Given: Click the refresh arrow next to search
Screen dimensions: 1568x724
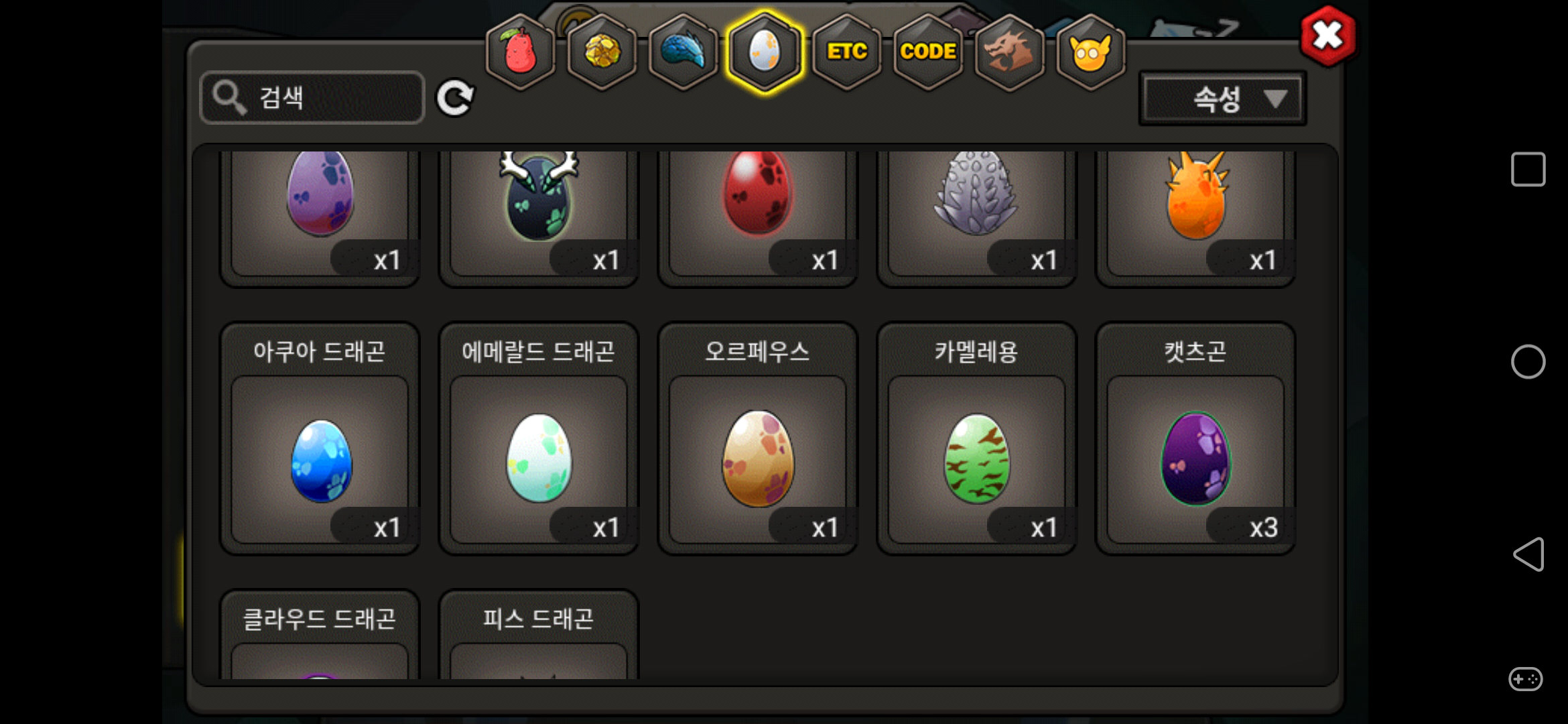Looking at the screenshot, I should [x=455, y=99].
